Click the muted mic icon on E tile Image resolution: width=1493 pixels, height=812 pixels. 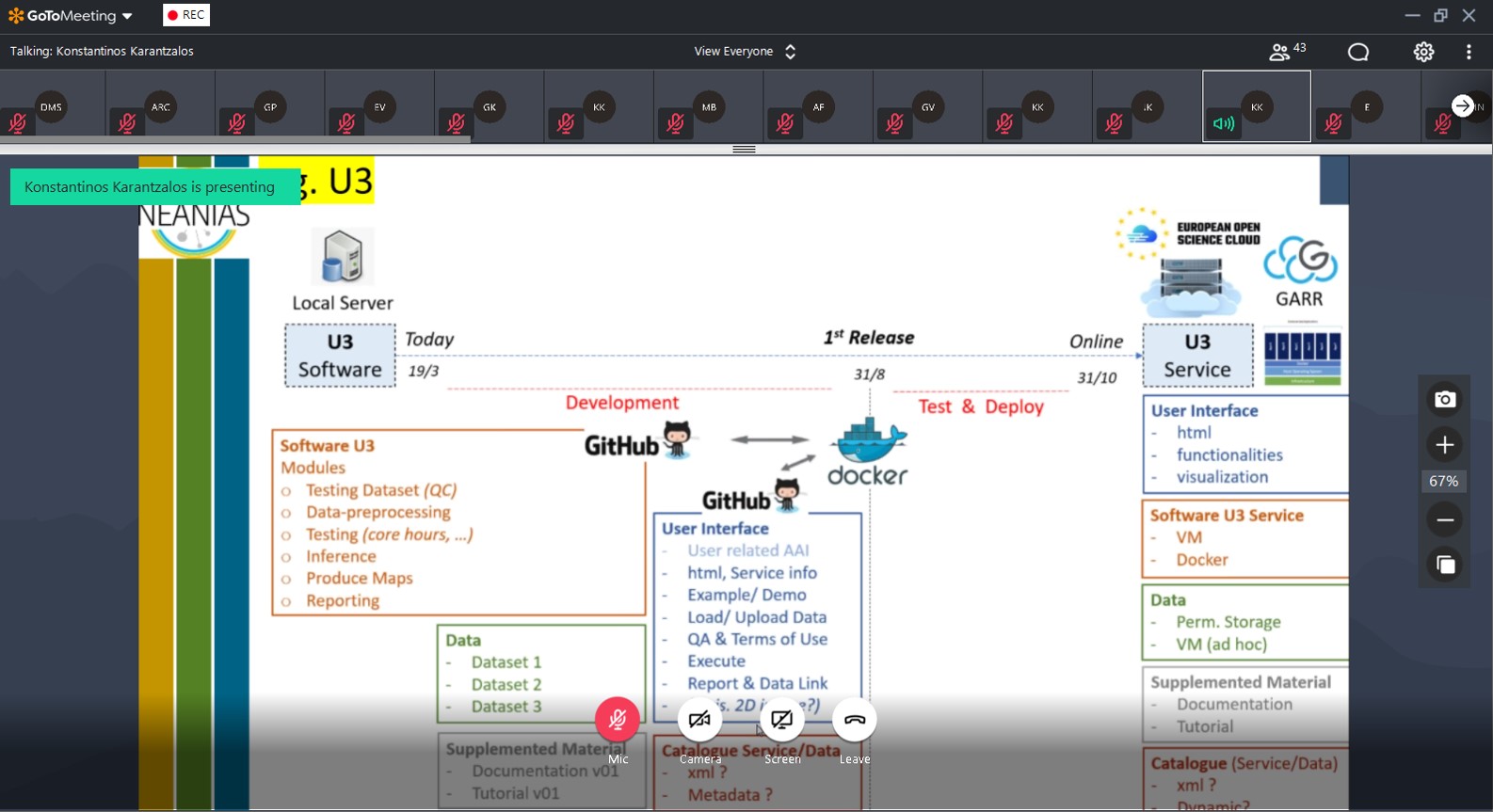pyautogui.click(x=1334, y=122)
